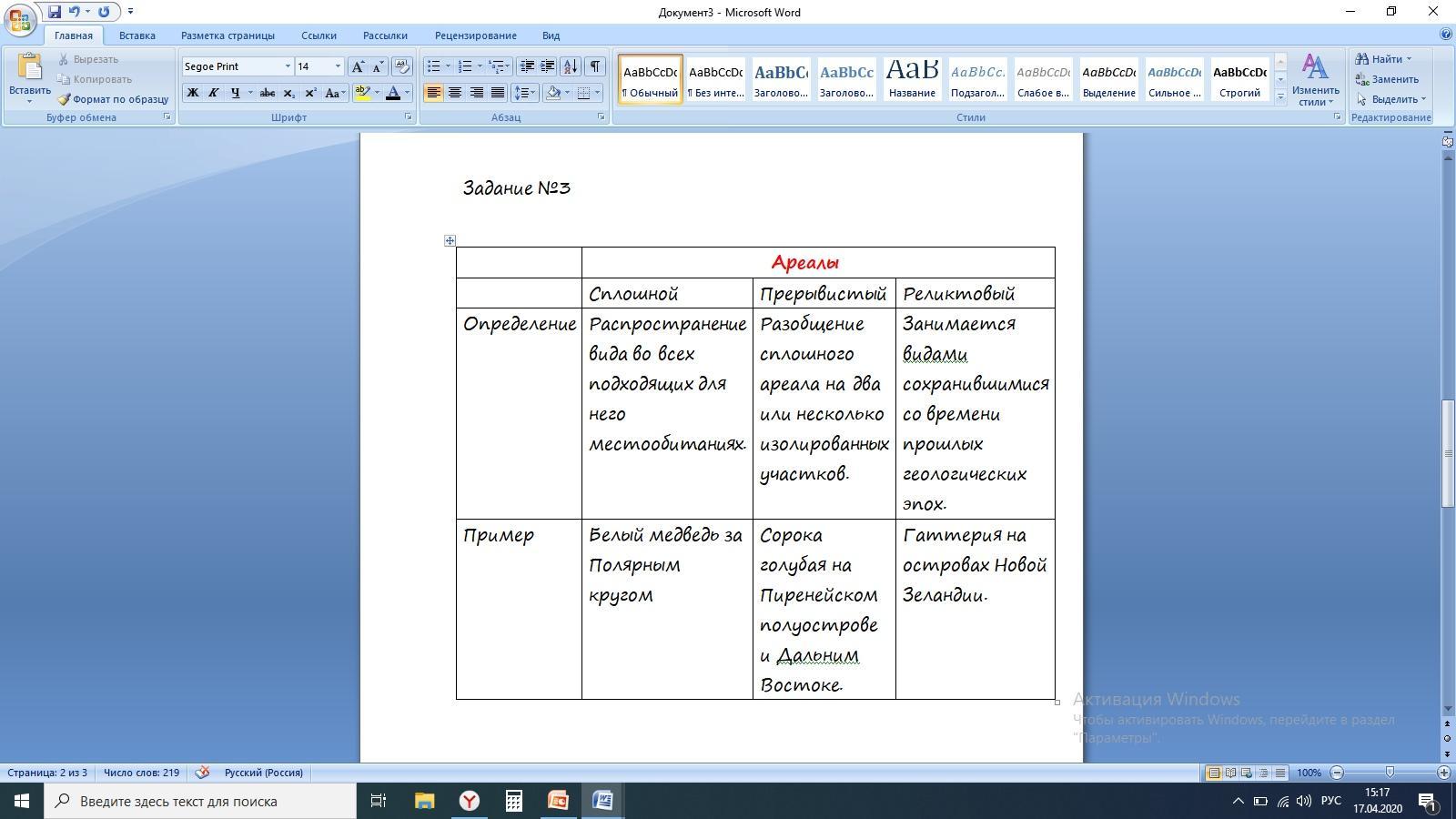This screenshot has width=1456, height=819.
Task: Save the document via quick access icon
Action: tap(55, 12)
